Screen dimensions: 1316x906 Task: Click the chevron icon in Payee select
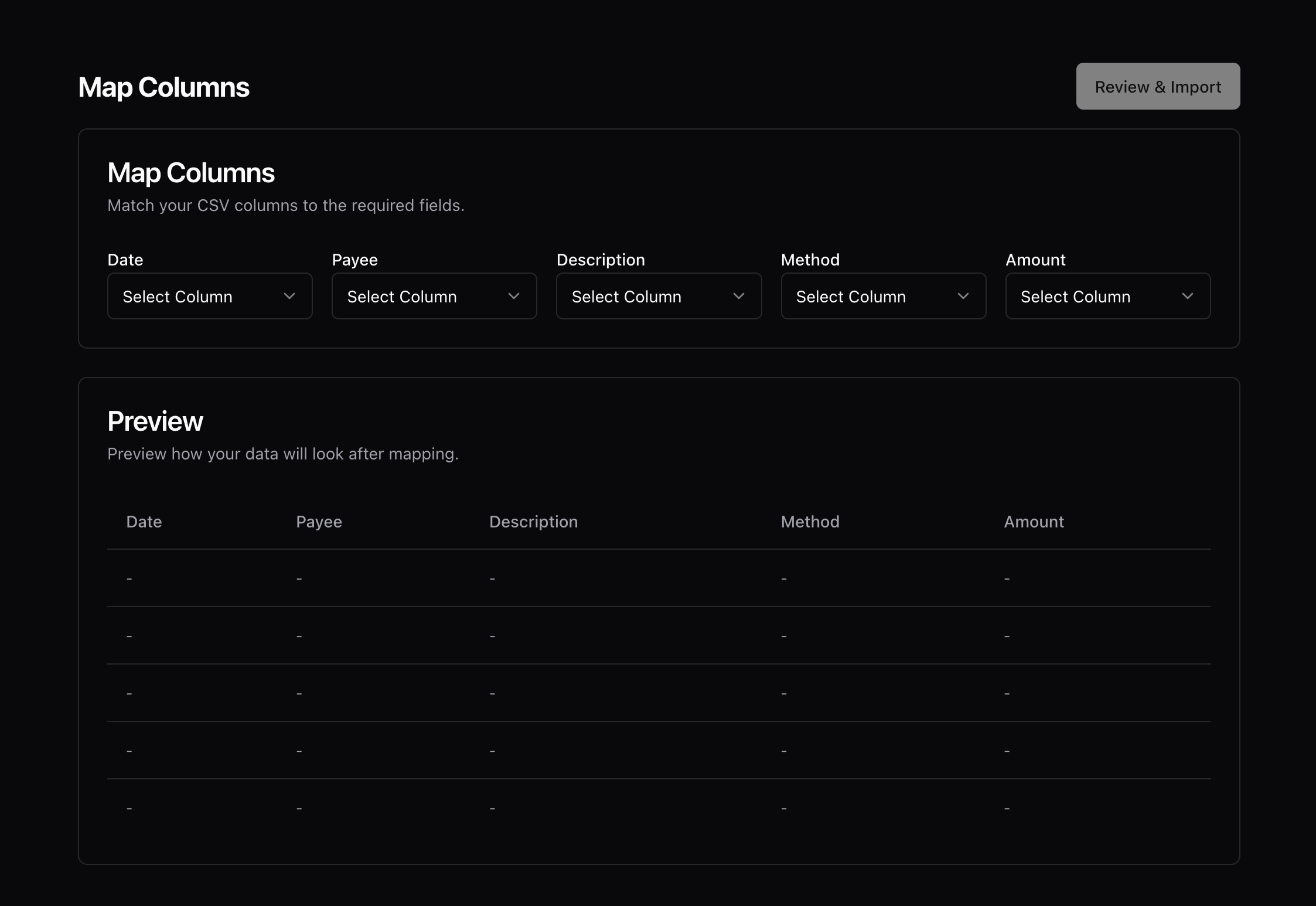514,296
